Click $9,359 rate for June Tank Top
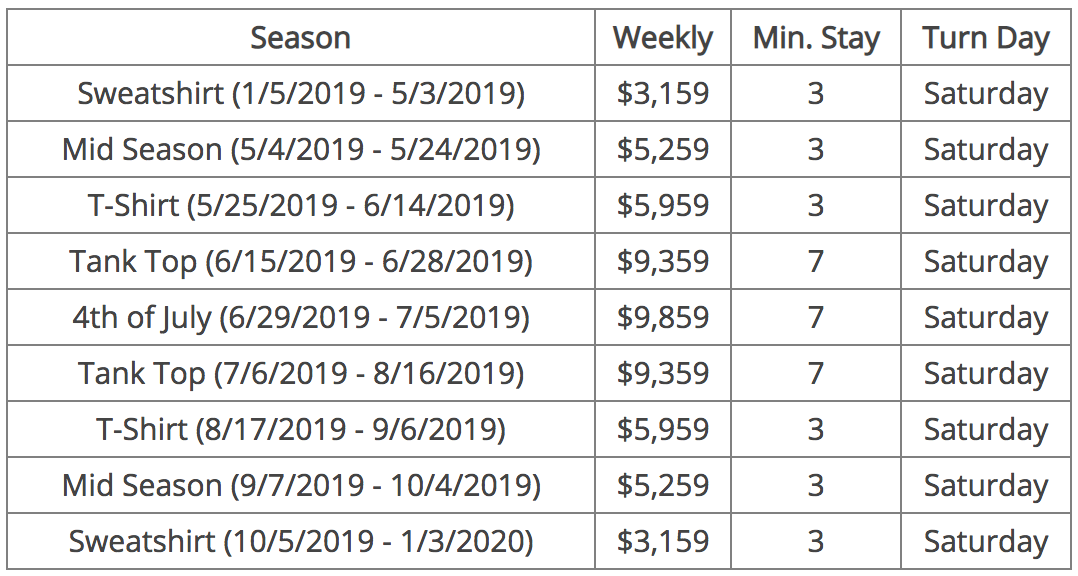The height and width of the screenshot is (576, 1078). click(x=663, y=262)
